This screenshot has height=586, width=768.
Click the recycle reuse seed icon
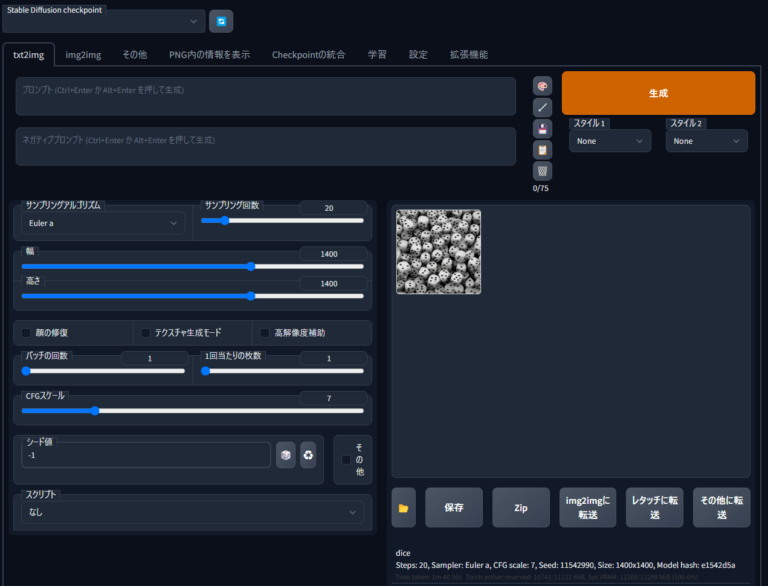308,455
